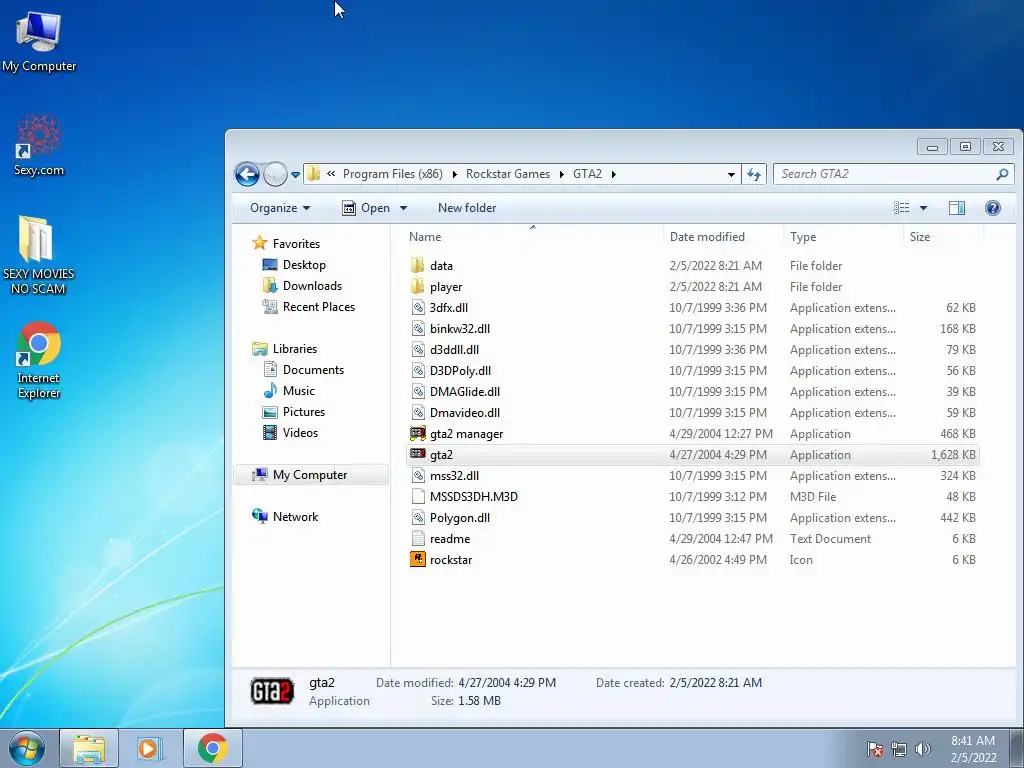The image size is (1024, 768).
Task: Click Program Files (x86) in breadcrumb
Action: [392, 174]
